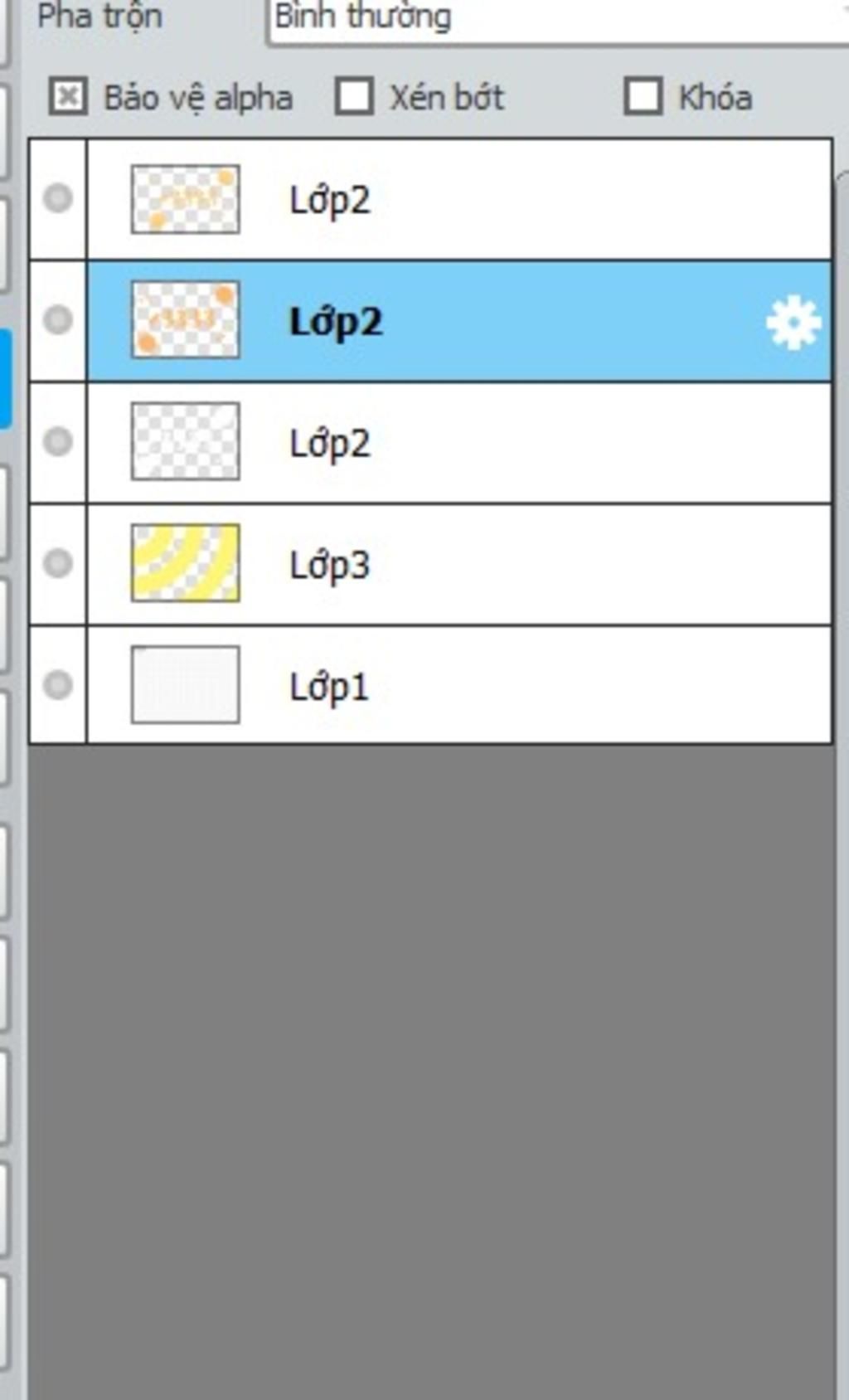Select the unhighlighted Lớp2 layer above Lớp3
The width and height of the screenshot is (849, 1400).
(x=329, y=443)
